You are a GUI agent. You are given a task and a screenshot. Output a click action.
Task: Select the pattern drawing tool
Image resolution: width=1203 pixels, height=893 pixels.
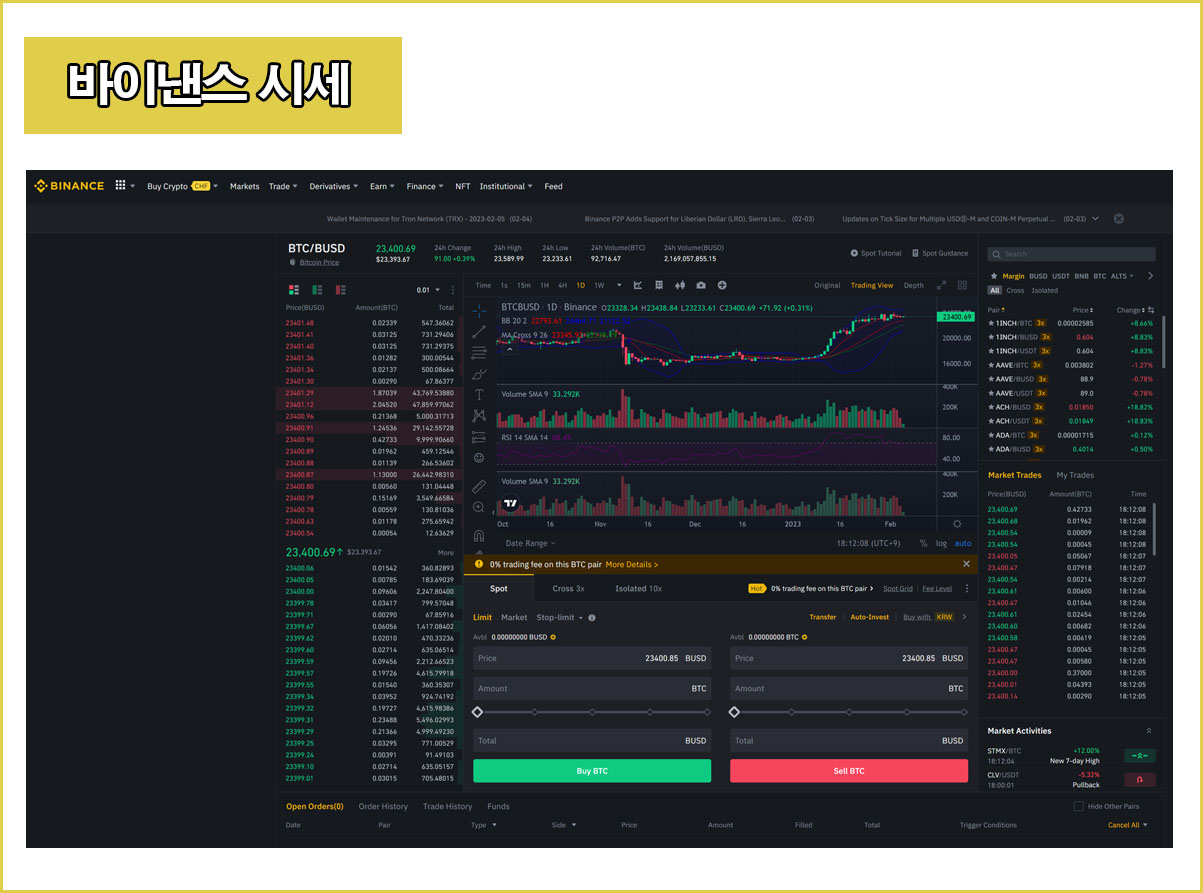tap(479, 415)
